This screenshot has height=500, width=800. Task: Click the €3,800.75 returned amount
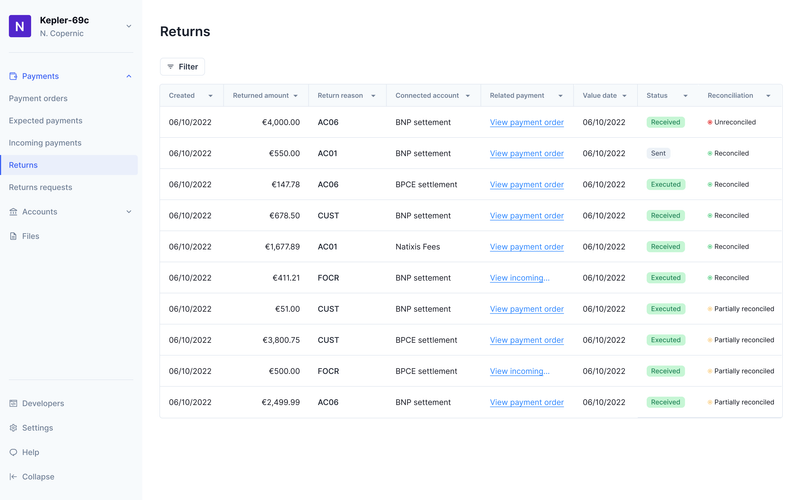[x=281, y=340]
